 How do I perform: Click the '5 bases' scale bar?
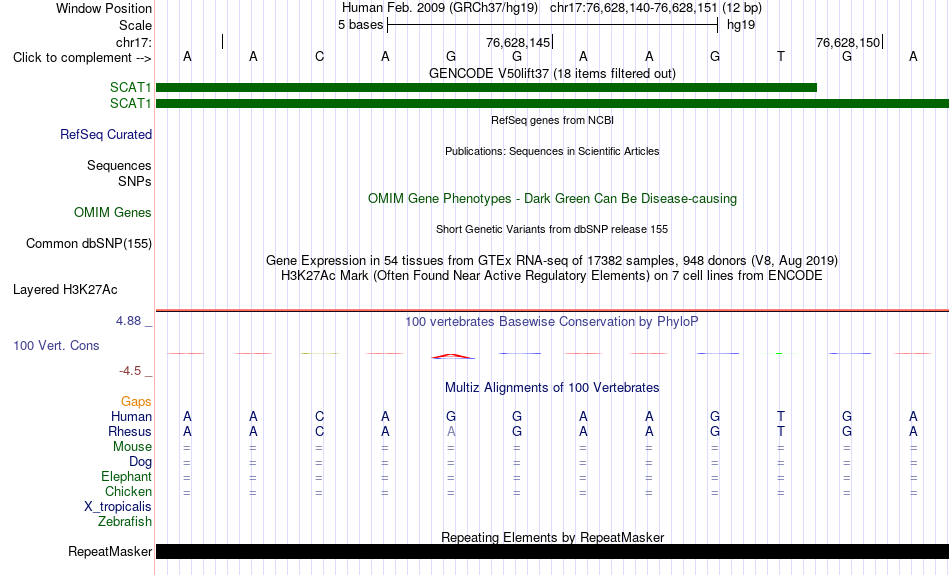click(x=553, y=25)
